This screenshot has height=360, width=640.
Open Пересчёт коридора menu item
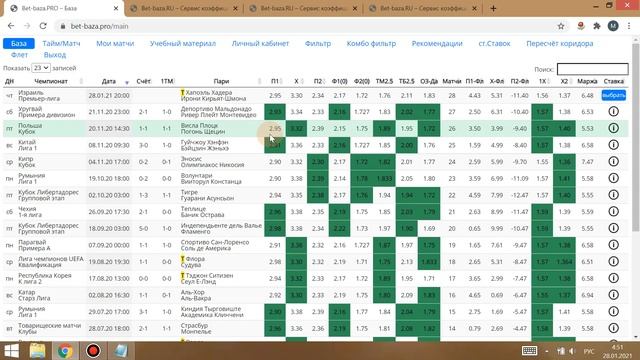pyautogui.click(x=560, y=43)
